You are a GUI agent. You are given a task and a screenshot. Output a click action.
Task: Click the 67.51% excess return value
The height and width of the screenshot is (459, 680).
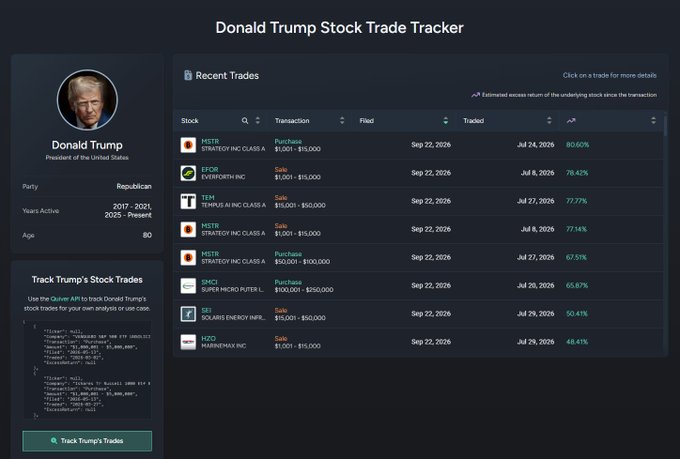pyautogui.click(x=576, y=258)
